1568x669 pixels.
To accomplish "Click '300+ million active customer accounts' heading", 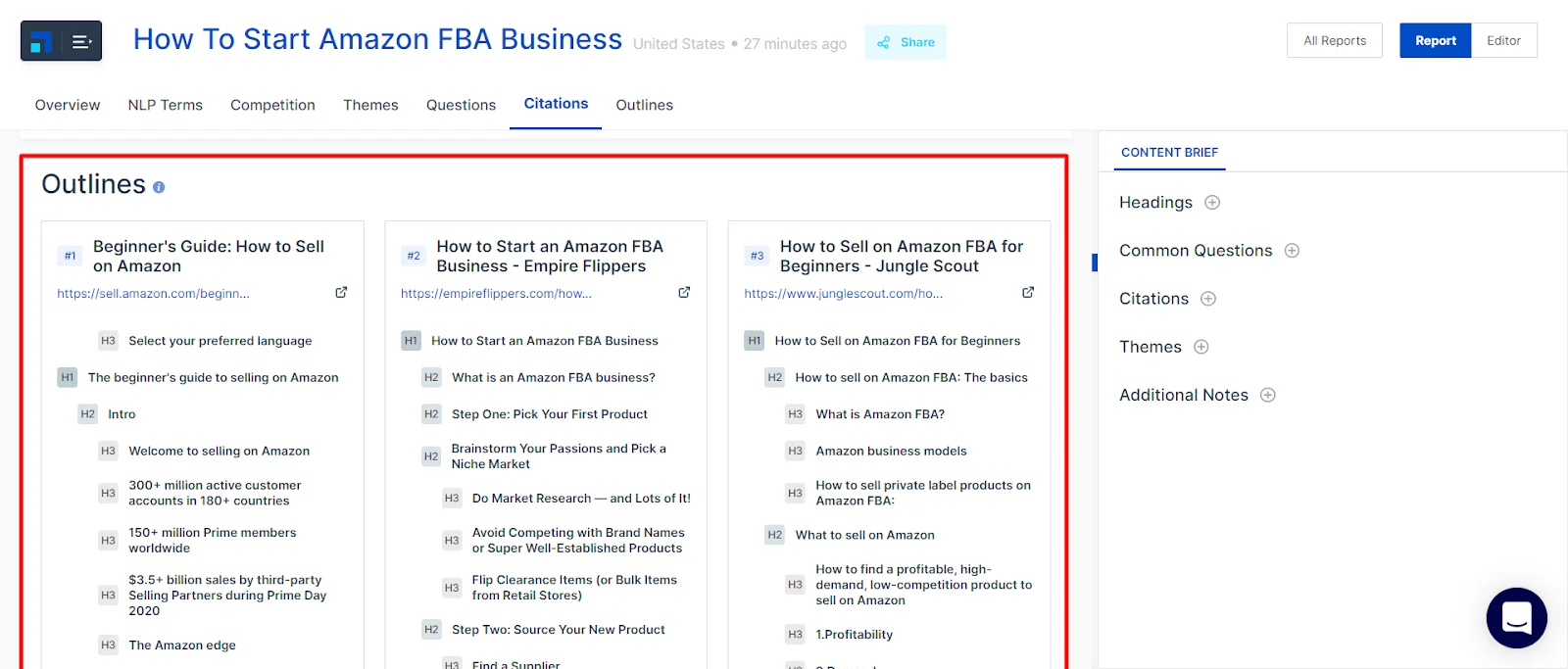I will point(215,493).
